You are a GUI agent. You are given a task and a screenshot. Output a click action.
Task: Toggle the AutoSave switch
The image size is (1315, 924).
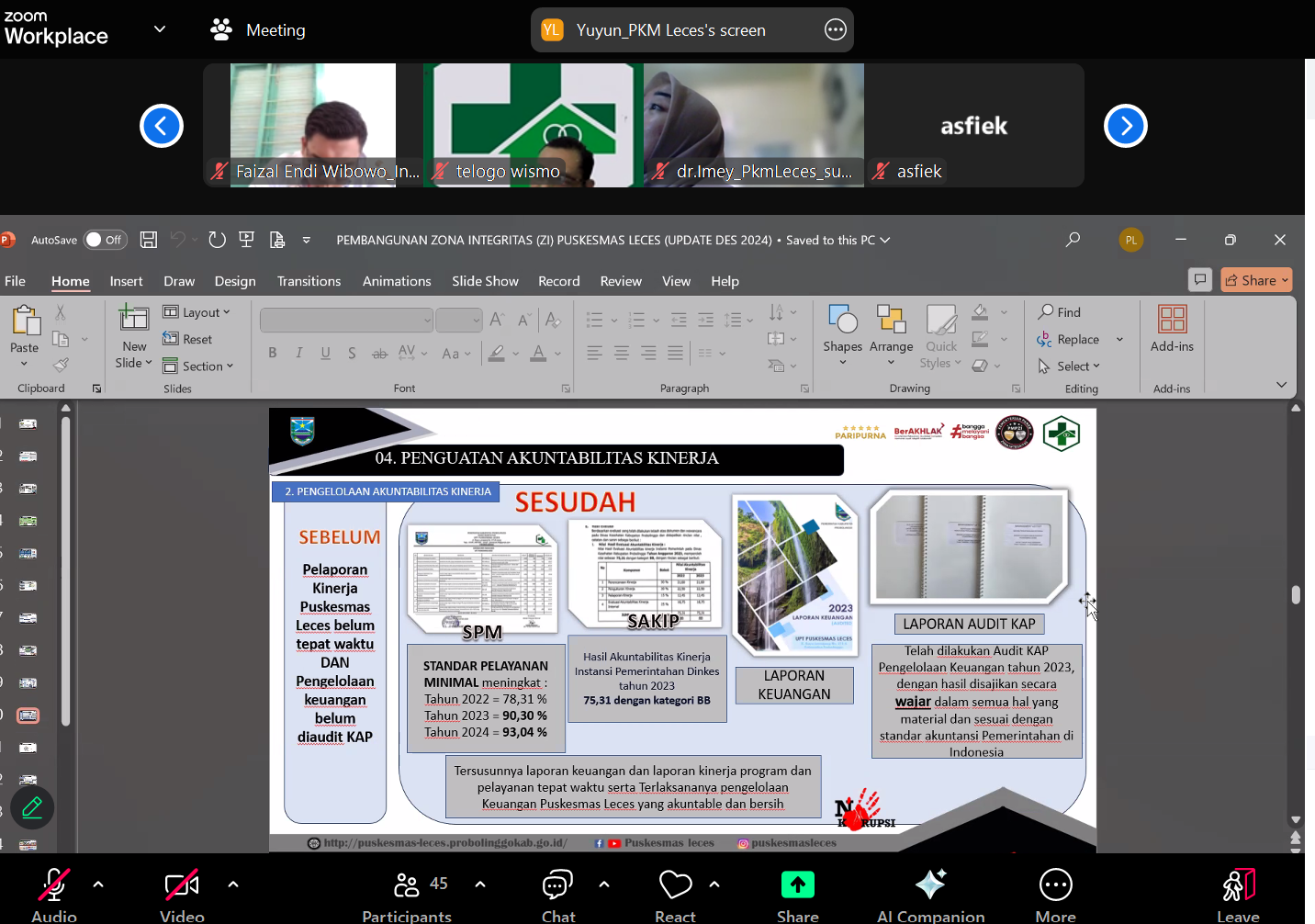(105, 240)
